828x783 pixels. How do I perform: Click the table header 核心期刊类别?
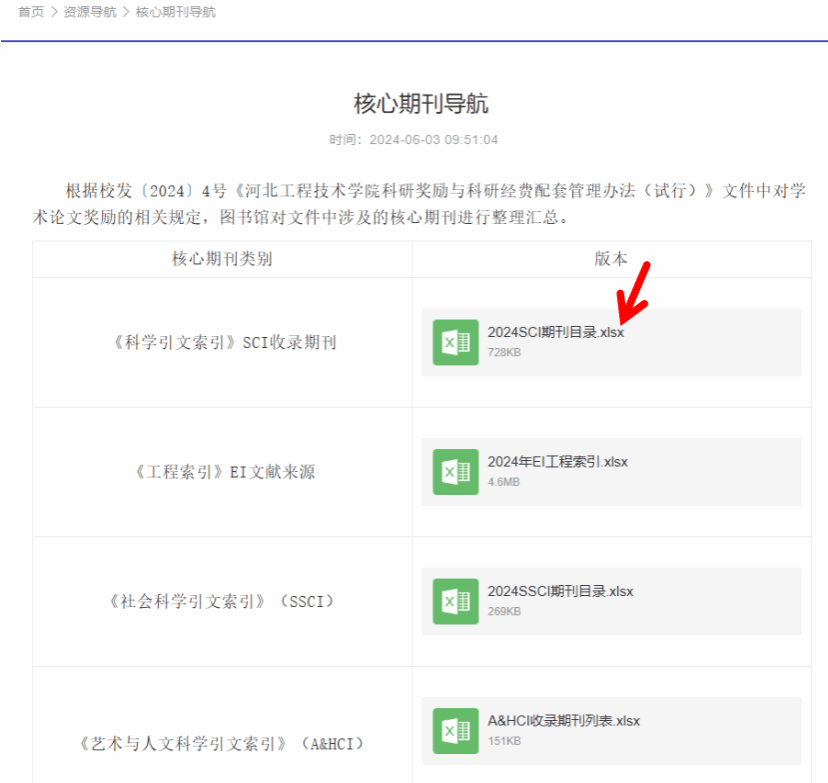tap(222, 259)
